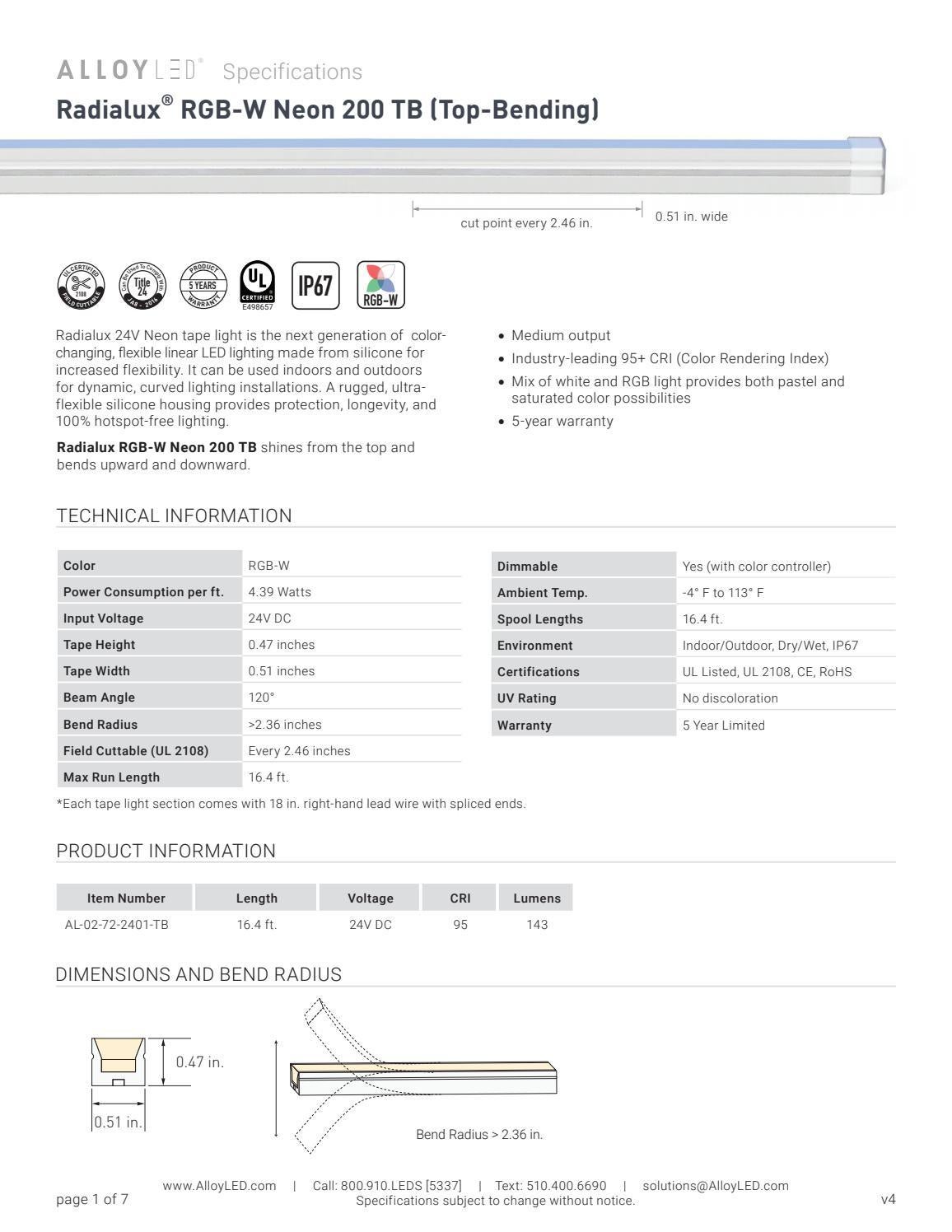This screenshot has height=1232, width=952.
Task: Click the Length column header
Action: pyautogui.click(x=257, y=898)
